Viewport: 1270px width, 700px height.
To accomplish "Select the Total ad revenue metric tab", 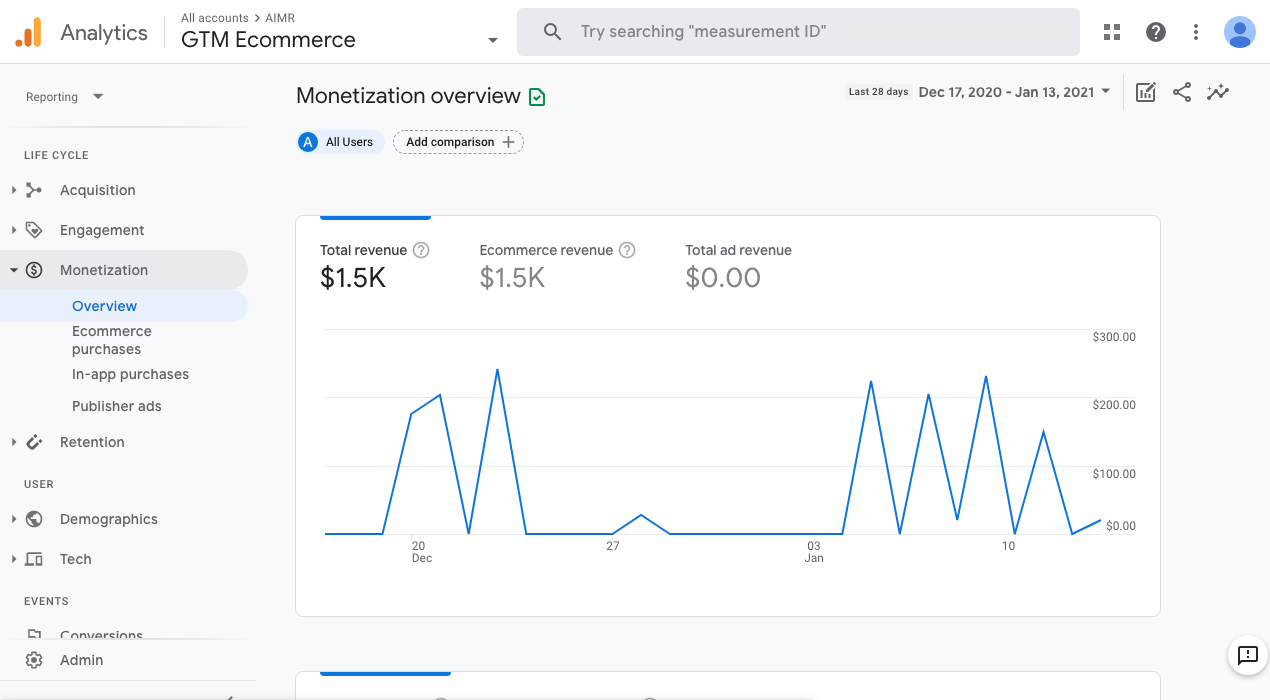I will (738, 266).
